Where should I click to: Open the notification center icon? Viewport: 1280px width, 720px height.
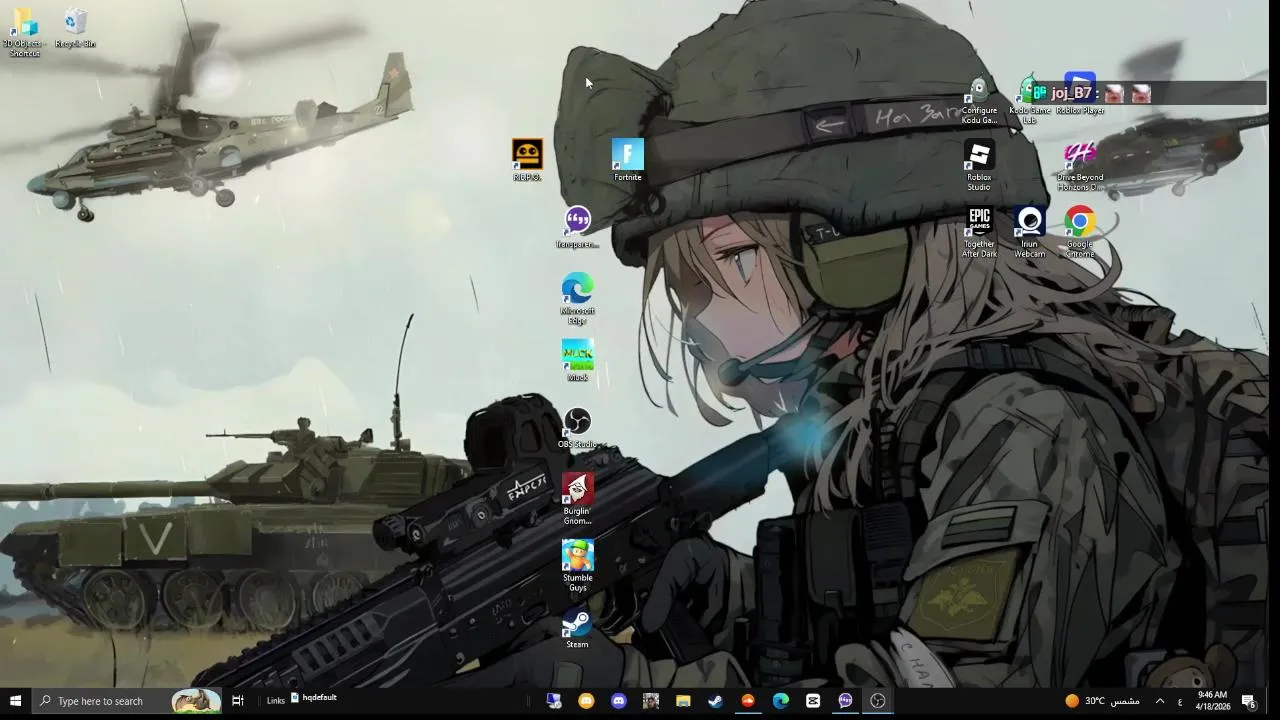1249,701
